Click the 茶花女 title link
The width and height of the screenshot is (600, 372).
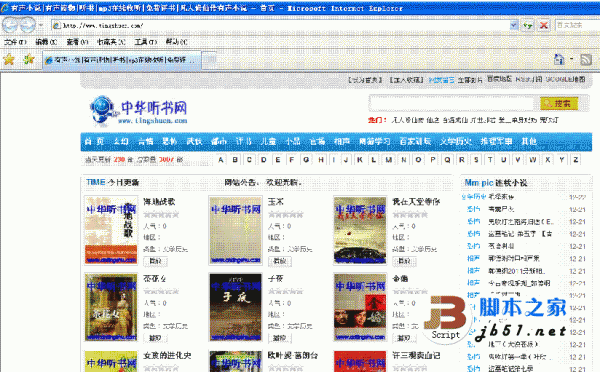pyautogui.click(x=155, y=279)
